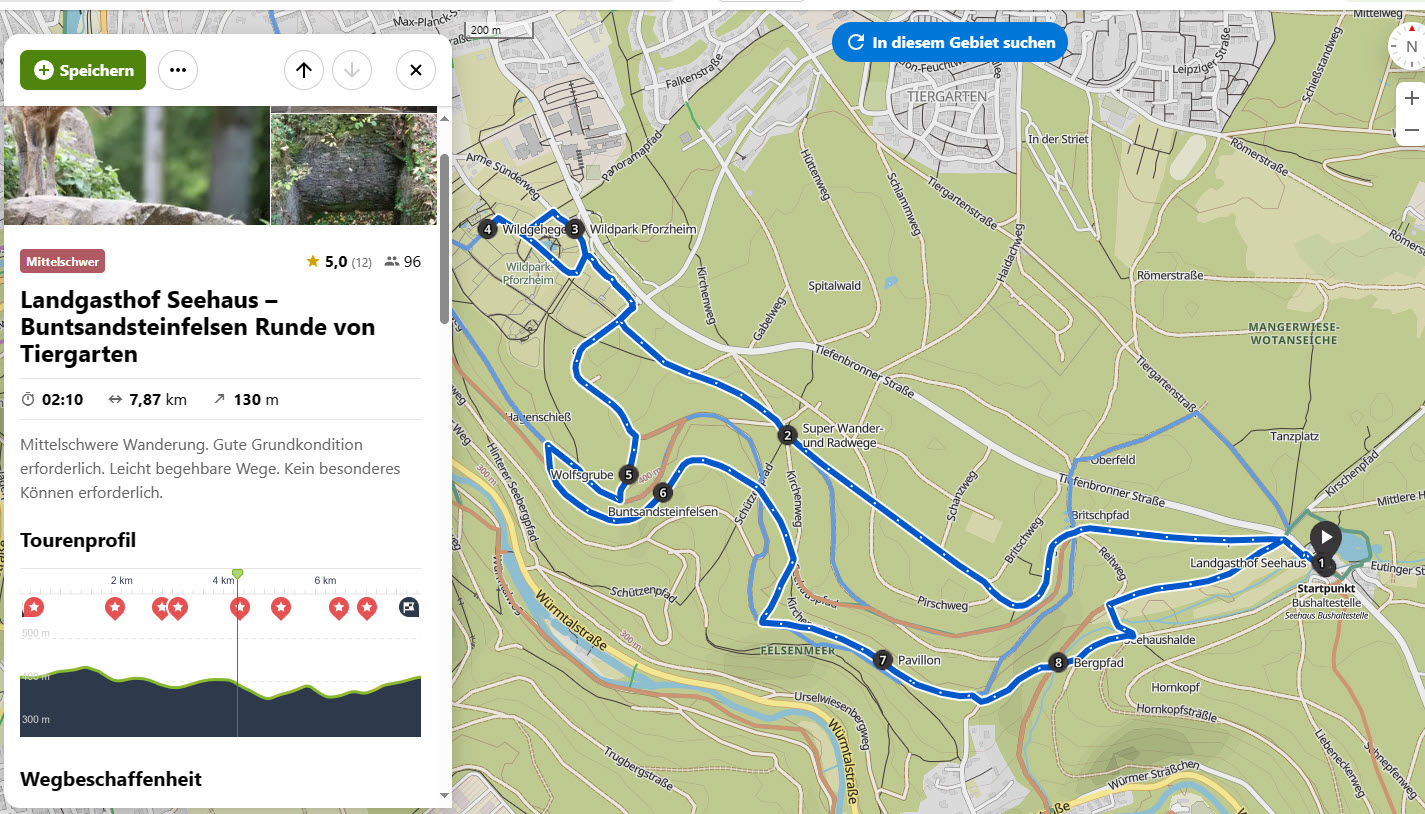Zoom in the map with plus
Image resolution: width=1425 pixels, height=814 pixels.
tap(1411, 98)
